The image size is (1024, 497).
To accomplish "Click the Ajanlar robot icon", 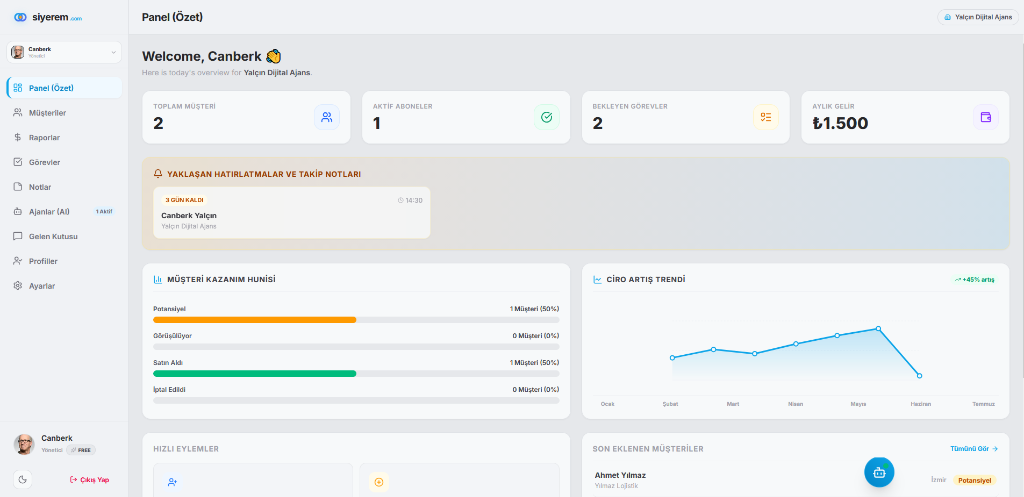I will (x=18, y=212).
